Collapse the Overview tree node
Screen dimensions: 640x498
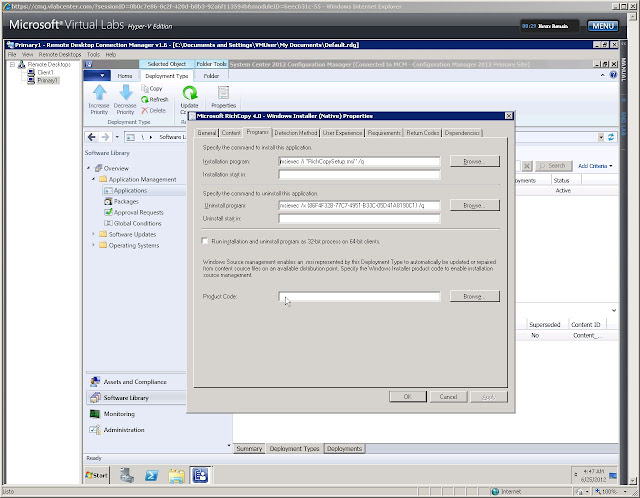[x=89, y=168]
